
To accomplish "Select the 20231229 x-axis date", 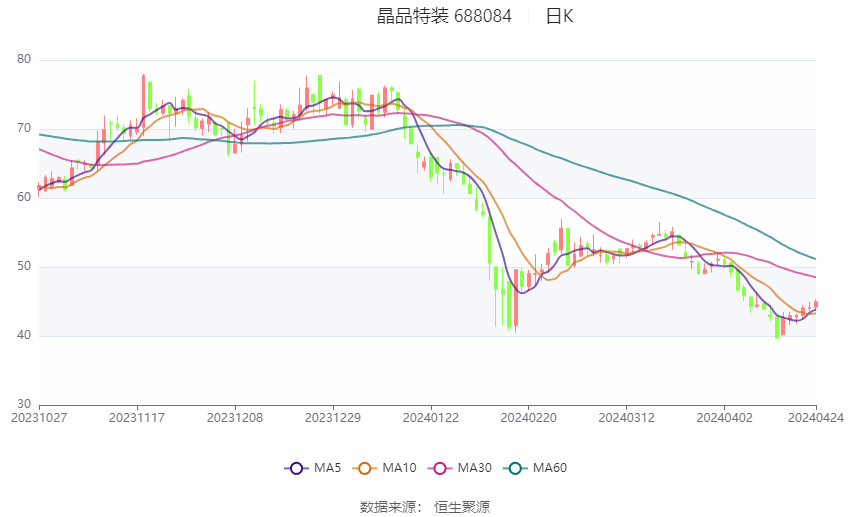I will point(333,417).
